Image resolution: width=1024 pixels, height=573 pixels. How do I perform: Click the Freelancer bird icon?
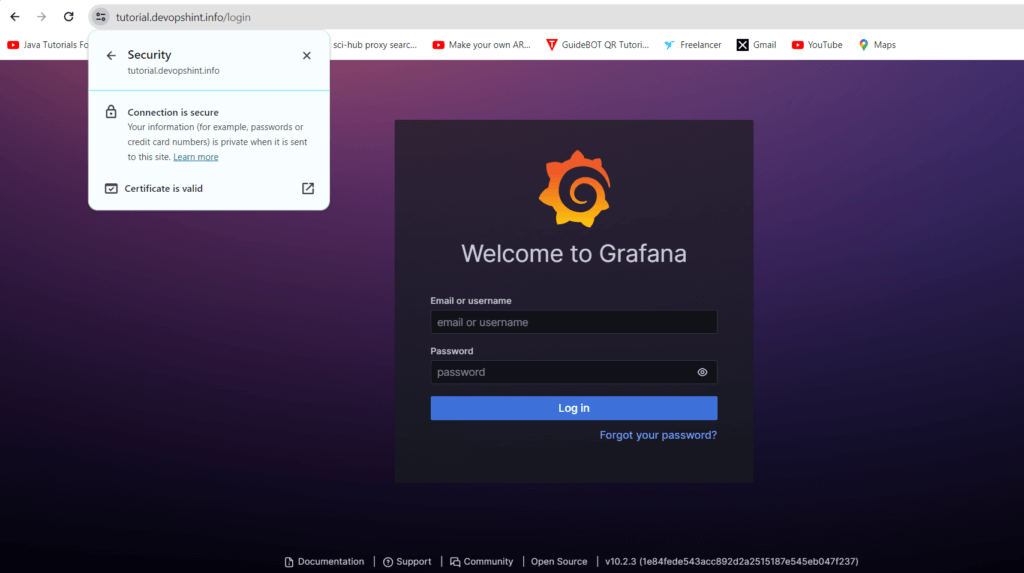(669, 45)
